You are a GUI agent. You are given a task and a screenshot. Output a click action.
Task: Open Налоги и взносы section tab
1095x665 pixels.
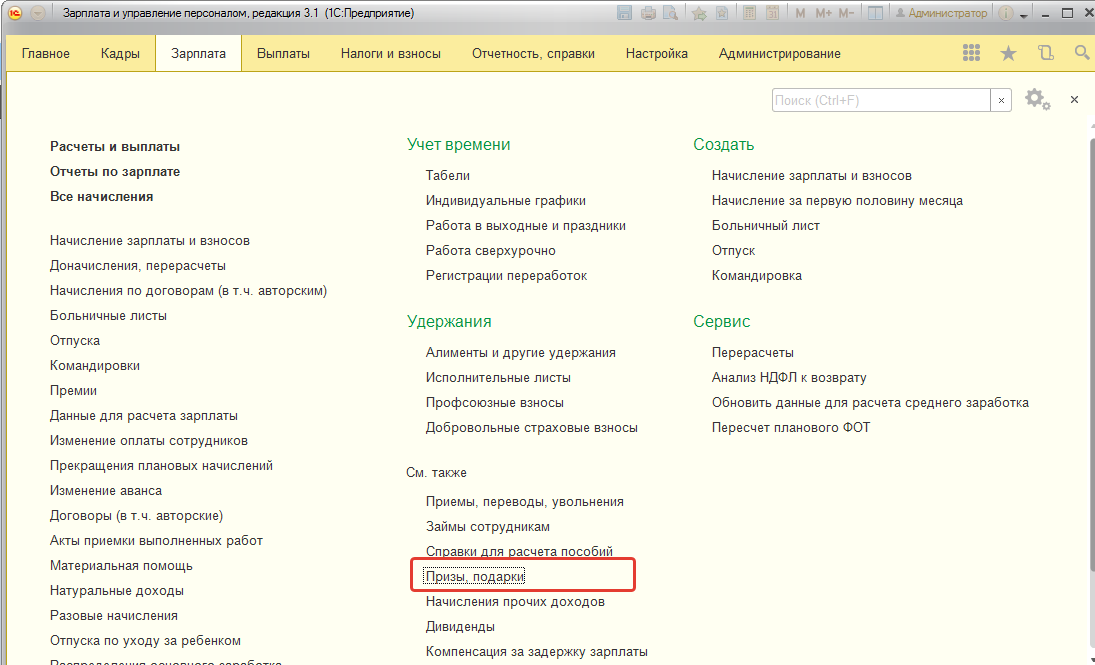pyautogui.click(x=391, y=53)
